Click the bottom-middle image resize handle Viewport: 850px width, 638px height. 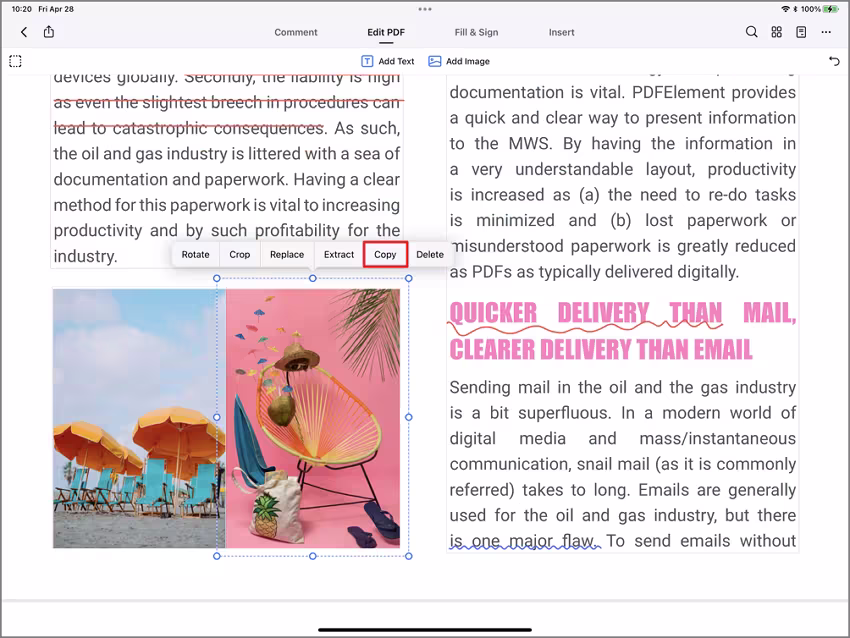(313, 556)
